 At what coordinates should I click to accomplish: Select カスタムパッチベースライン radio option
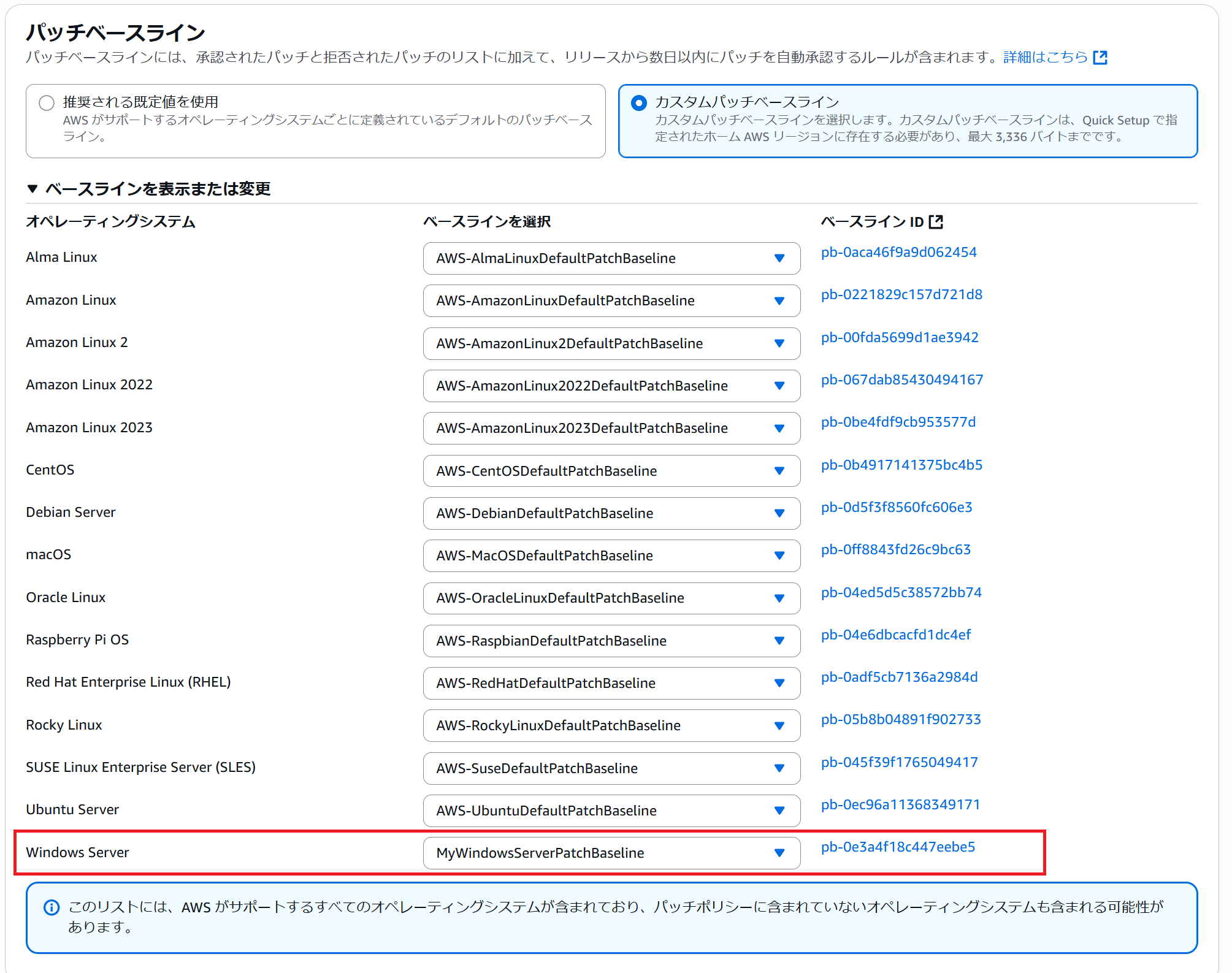point(639,103)
